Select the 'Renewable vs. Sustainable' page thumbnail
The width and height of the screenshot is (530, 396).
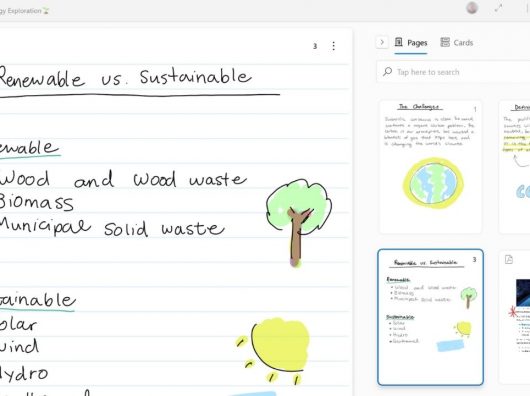[430, 317]
